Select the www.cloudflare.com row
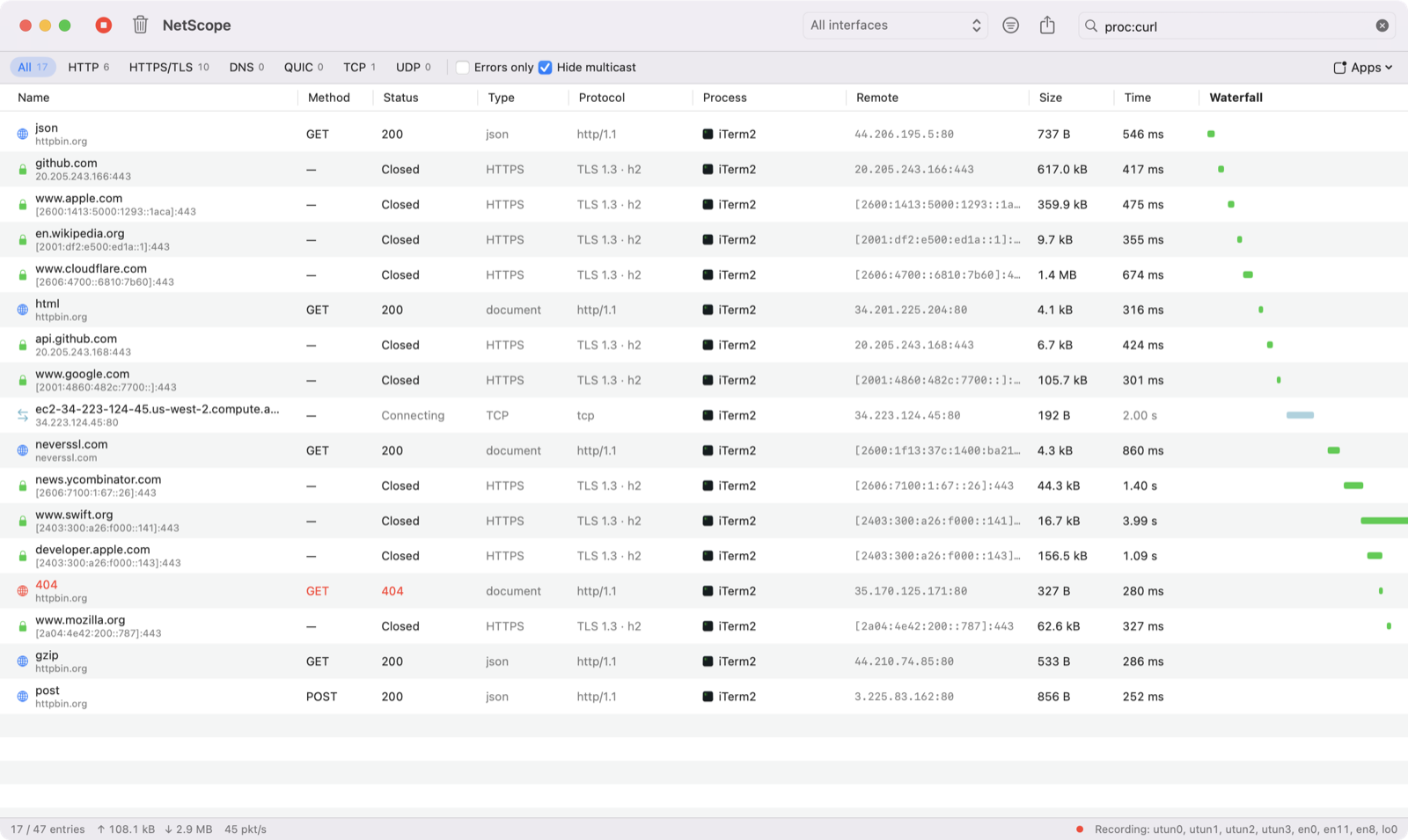 point(704,274)
